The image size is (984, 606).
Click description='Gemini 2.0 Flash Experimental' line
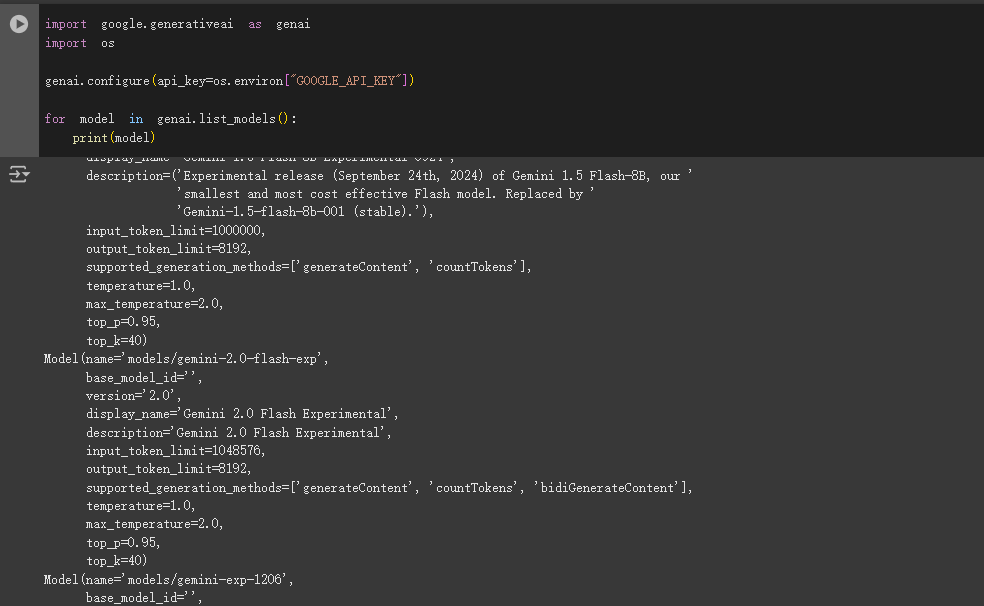238,433
